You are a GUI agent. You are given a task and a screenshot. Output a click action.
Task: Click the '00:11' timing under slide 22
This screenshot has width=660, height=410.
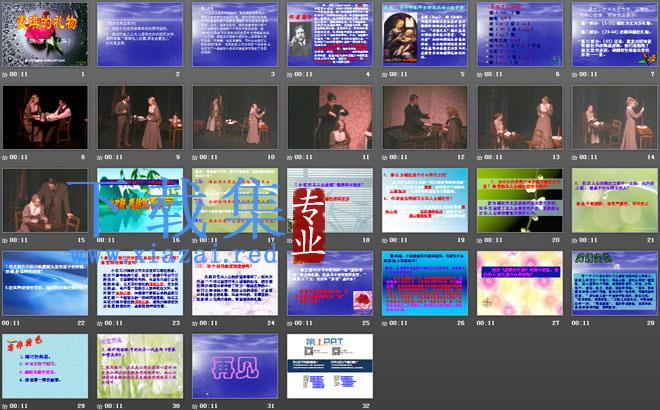coord(11,323)
